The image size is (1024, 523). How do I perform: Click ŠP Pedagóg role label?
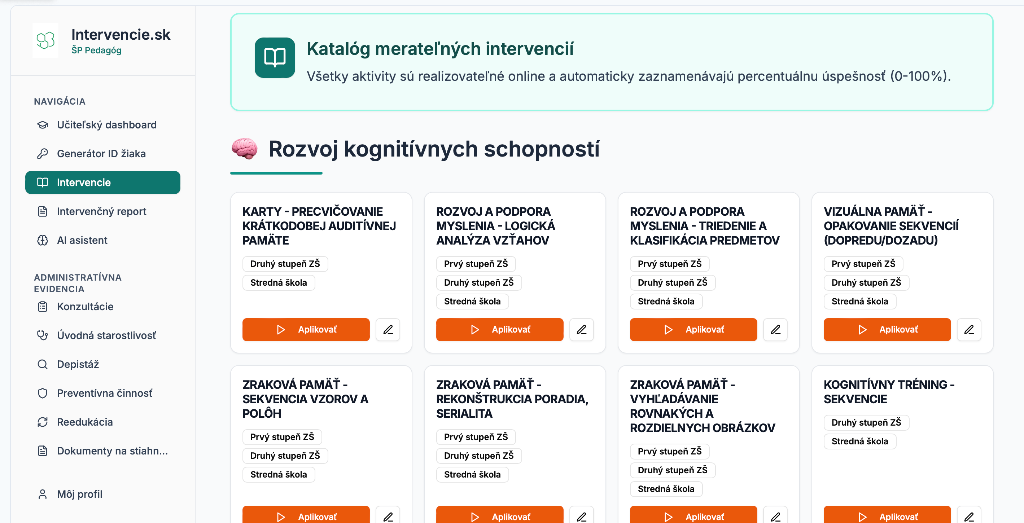point(96,50)
